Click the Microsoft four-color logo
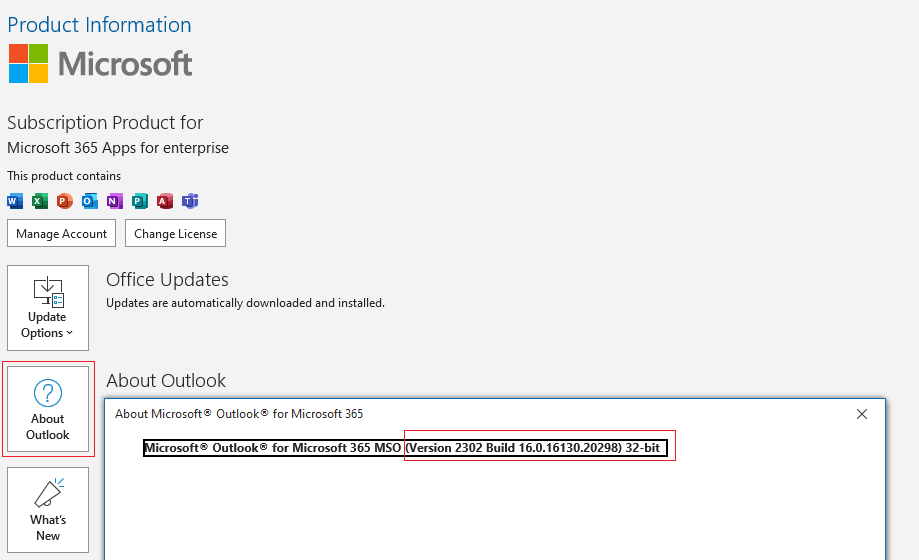 [x=28, y=64]
